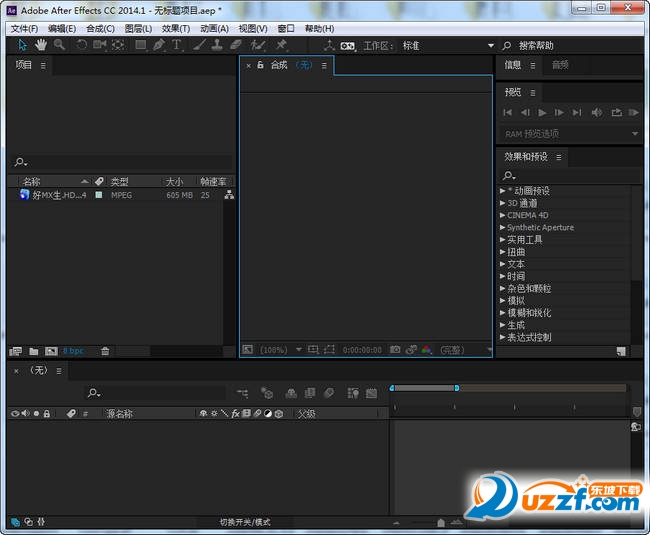Expand the 模糊和锐化 effects category
Viewport: 650px width, 535px height.
click(x=502, y=313)
